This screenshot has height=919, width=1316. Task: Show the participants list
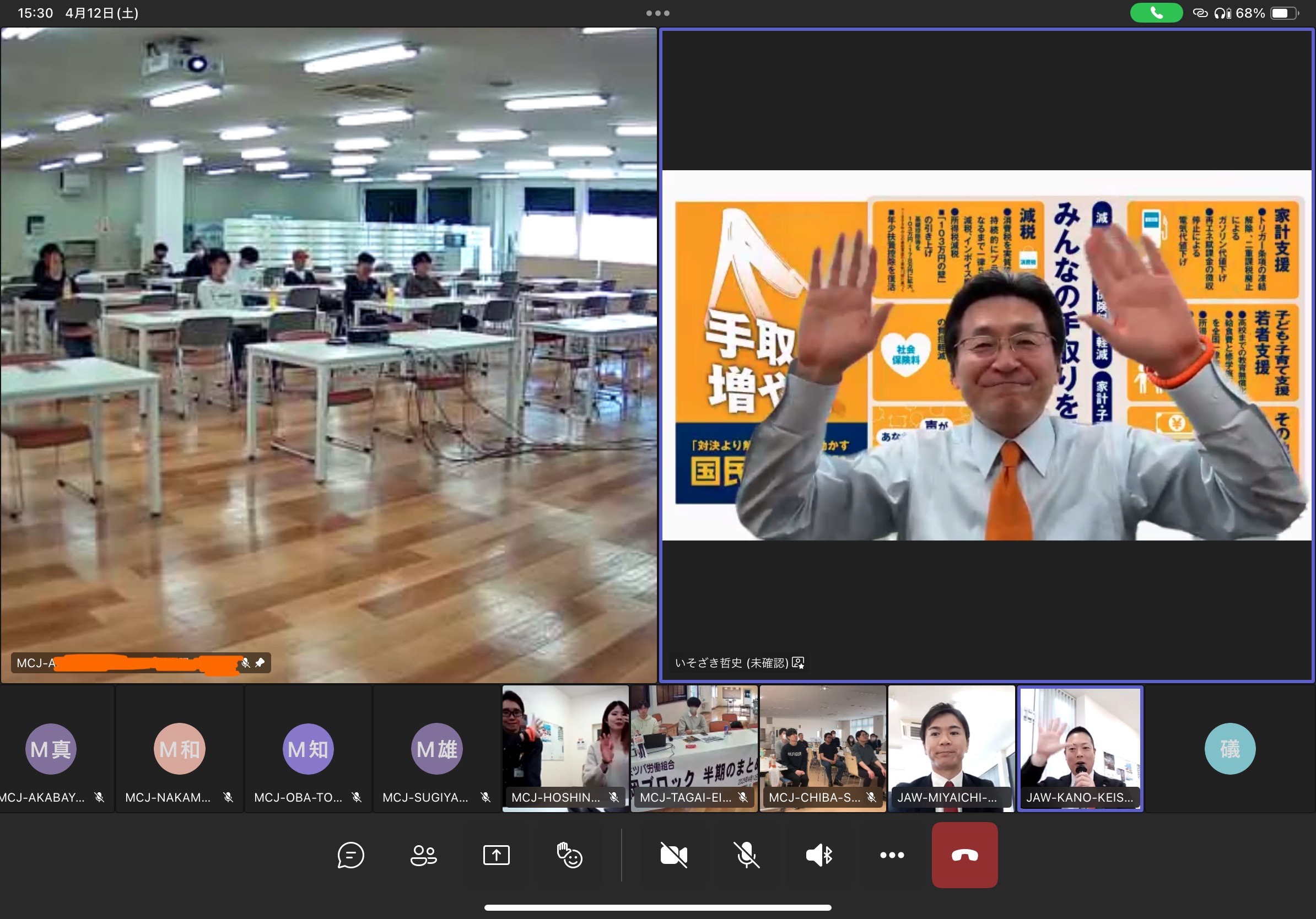tap(424, 855)
